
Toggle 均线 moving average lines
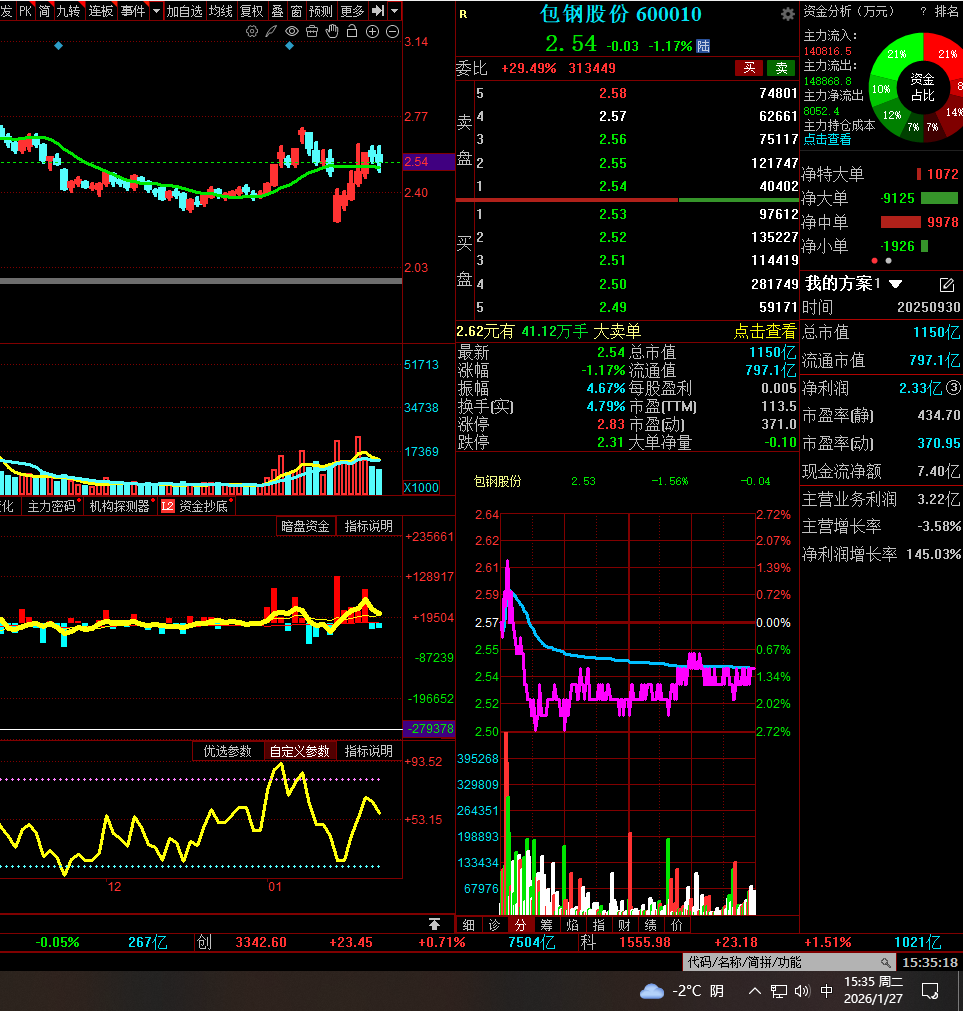click(x=220, y=11)
